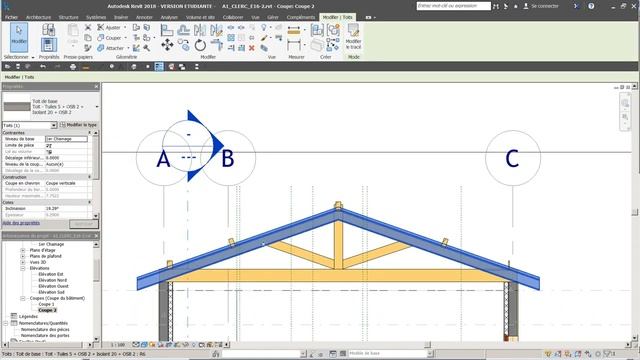Click the Save icon in quick access toolbar
Screen dimensions: 640x360
point(18,67)
